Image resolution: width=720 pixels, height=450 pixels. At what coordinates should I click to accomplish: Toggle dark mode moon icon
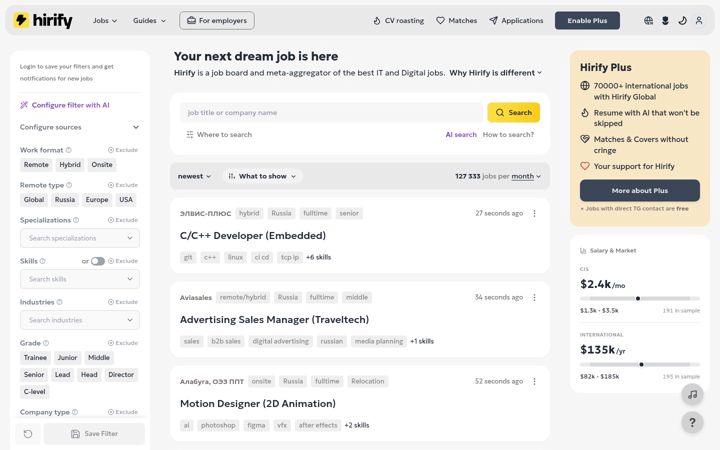682,21
